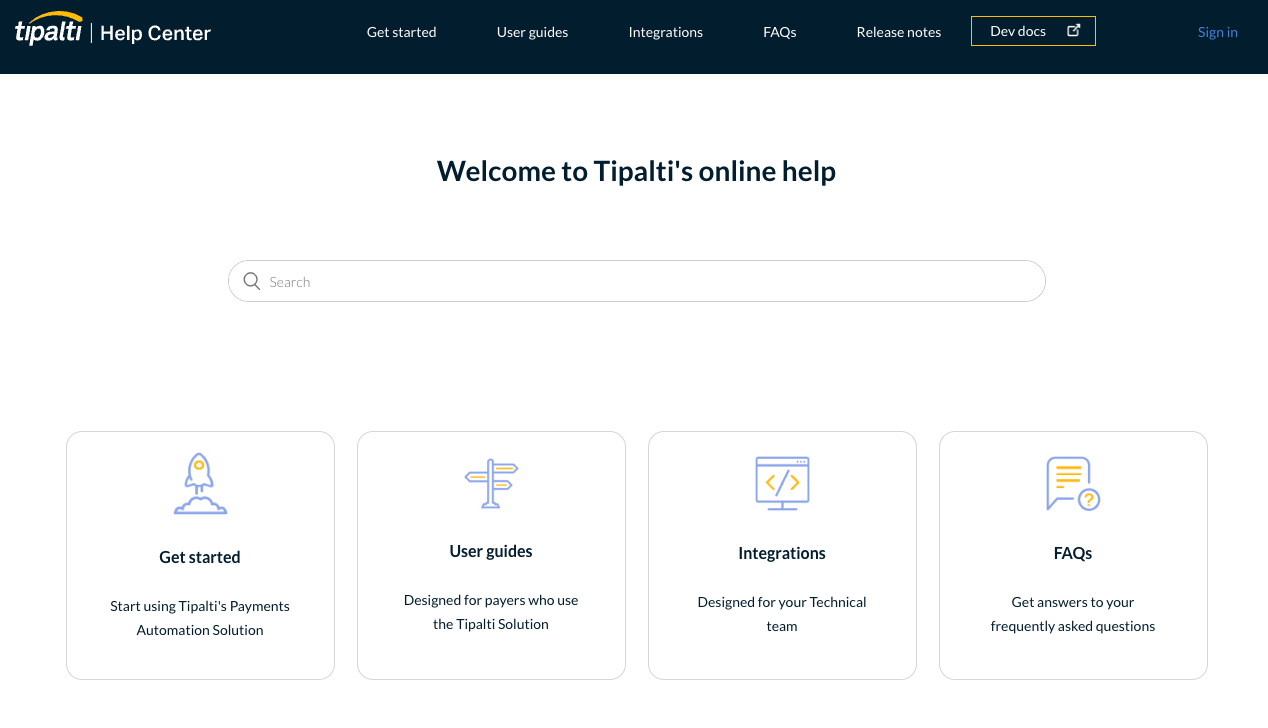Click the signpost icon for User guides
1268x728 pixels.
click(x=491, y=483)
